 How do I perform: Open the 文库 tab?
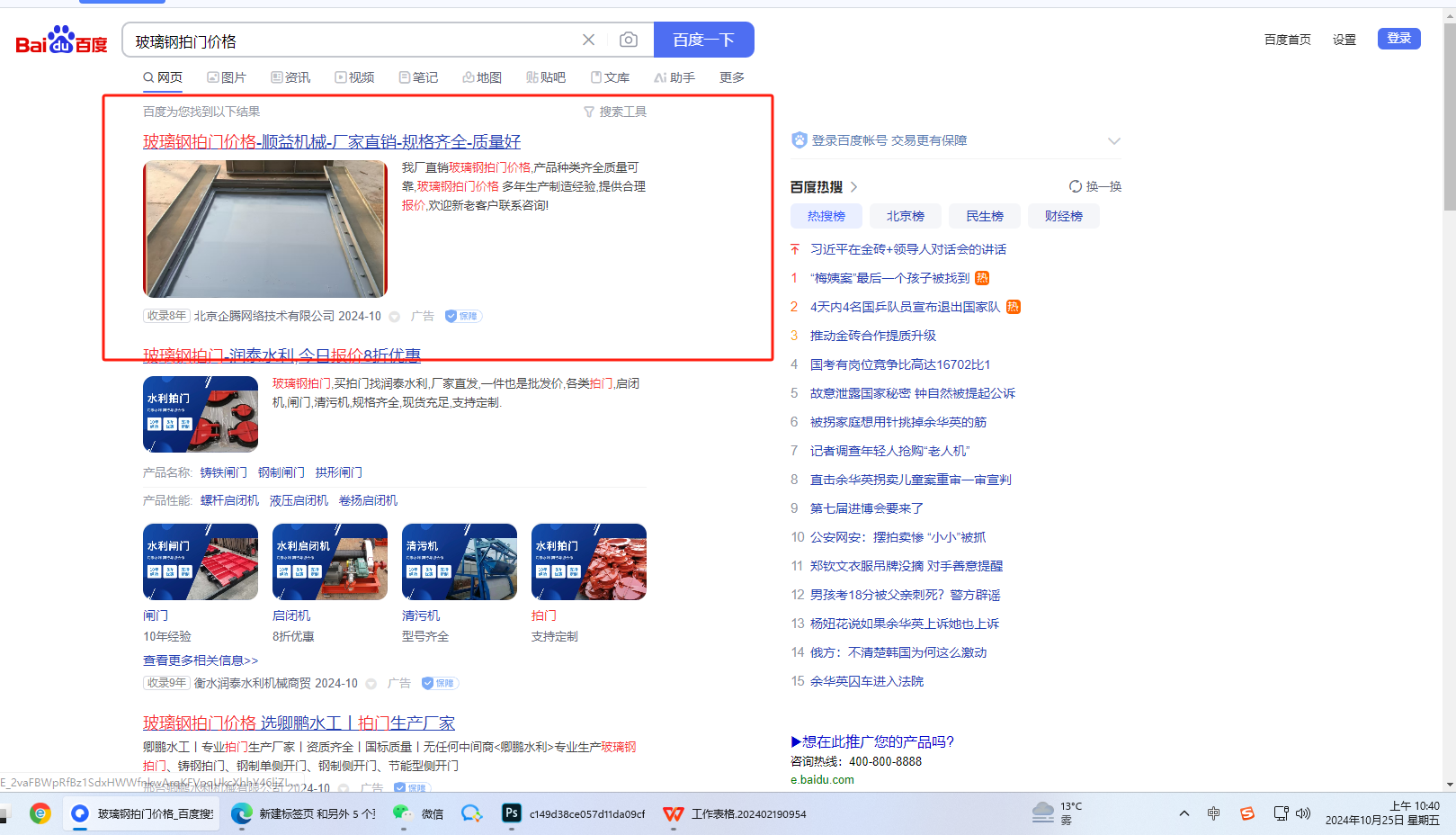tap(610, 77)
